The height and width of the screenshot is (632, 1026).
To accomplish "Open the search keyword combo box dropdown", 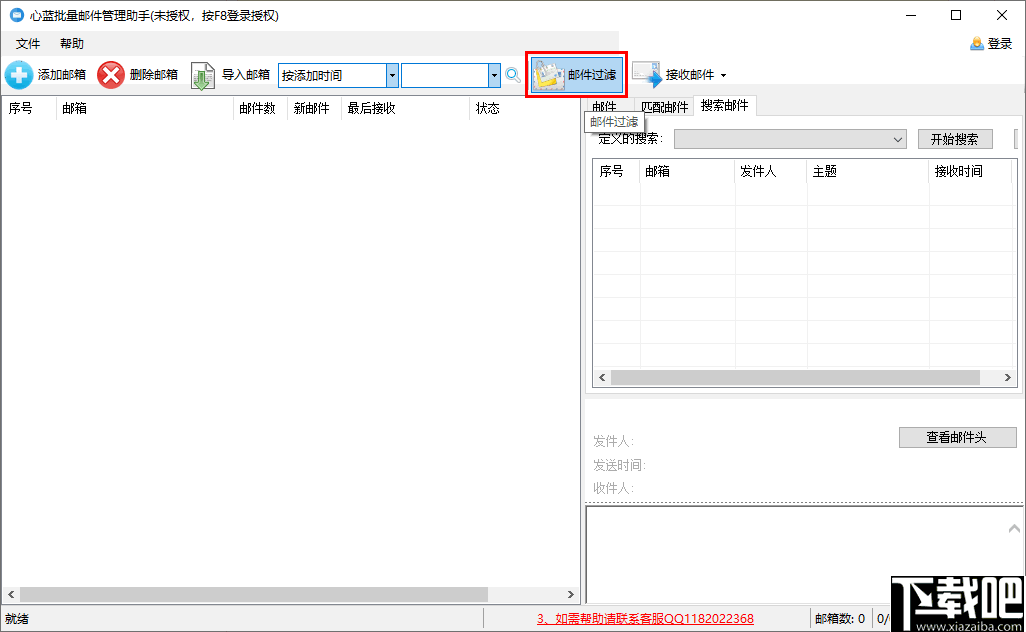I will click(x=494, y=74).
